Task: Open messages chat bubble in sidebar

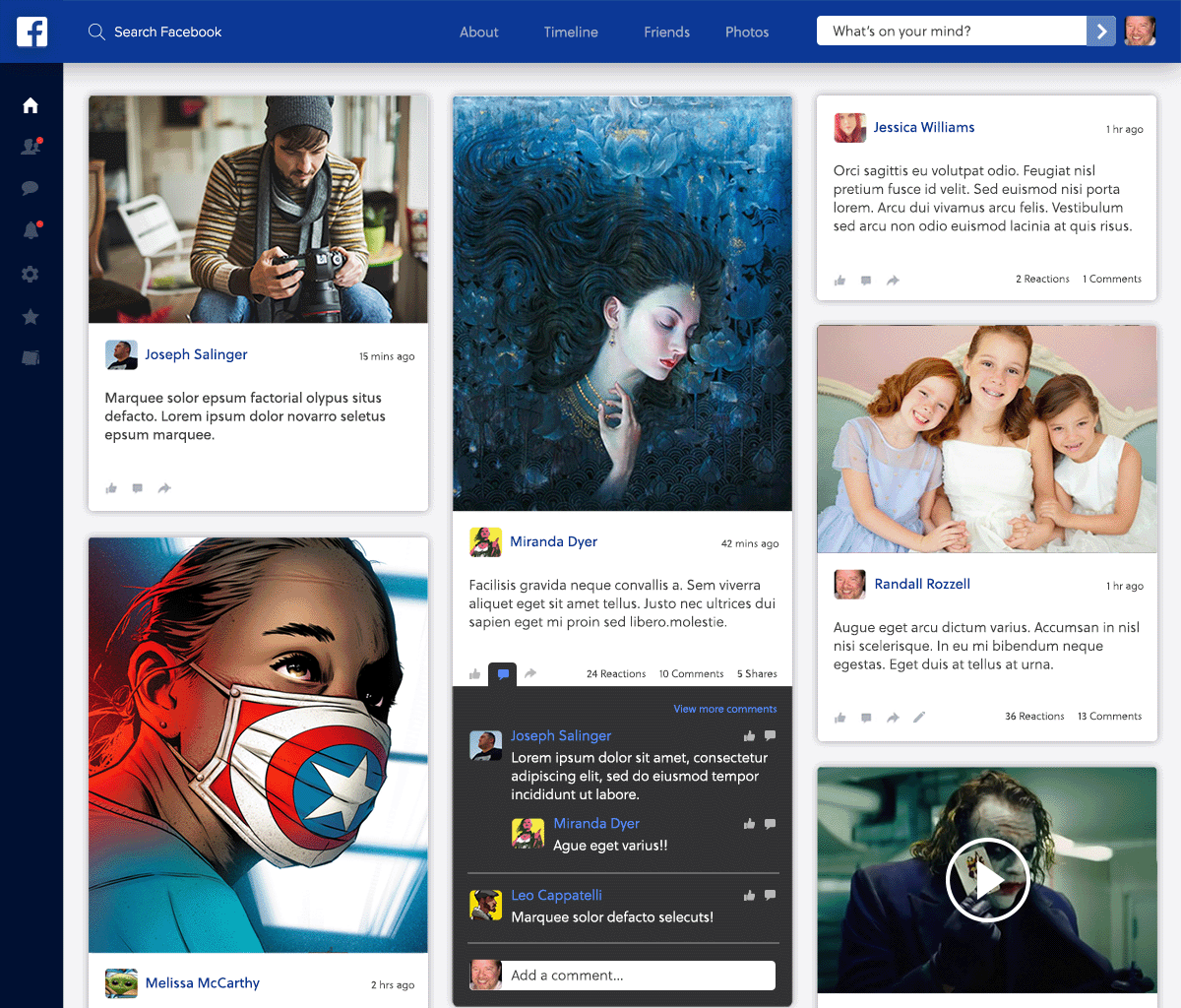Action: click(x=31, y=188)
